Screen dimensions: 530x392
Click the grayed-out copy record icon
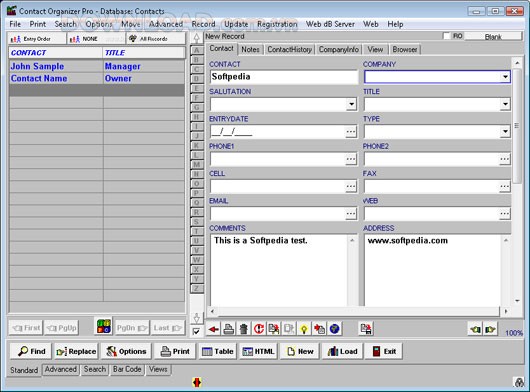pos(289,328)
